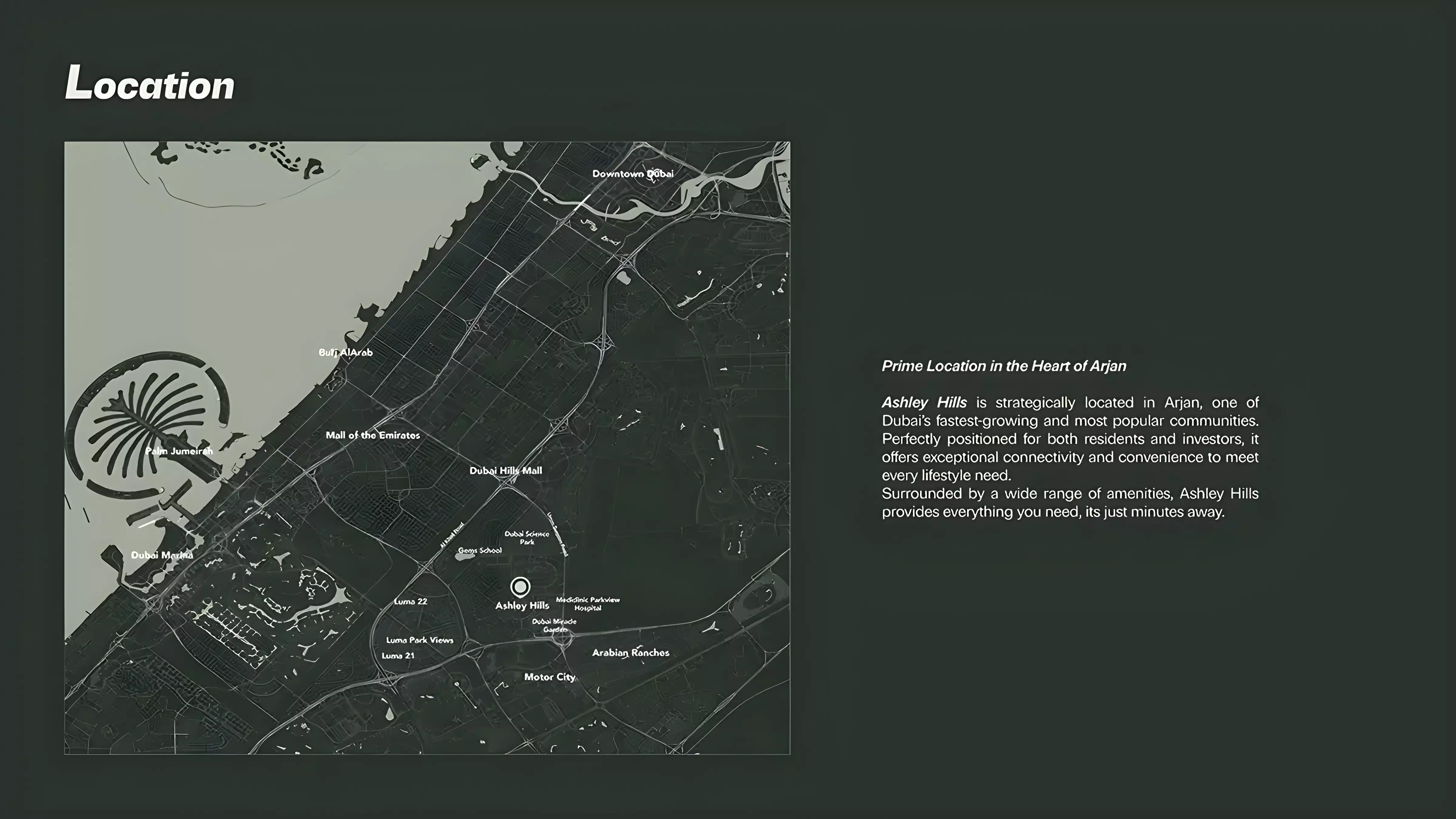The height and width of the screenshot is (819, 1456).
Task: Expand the Motor City map region
Action: pyautogui.click(x=550, y=677)
